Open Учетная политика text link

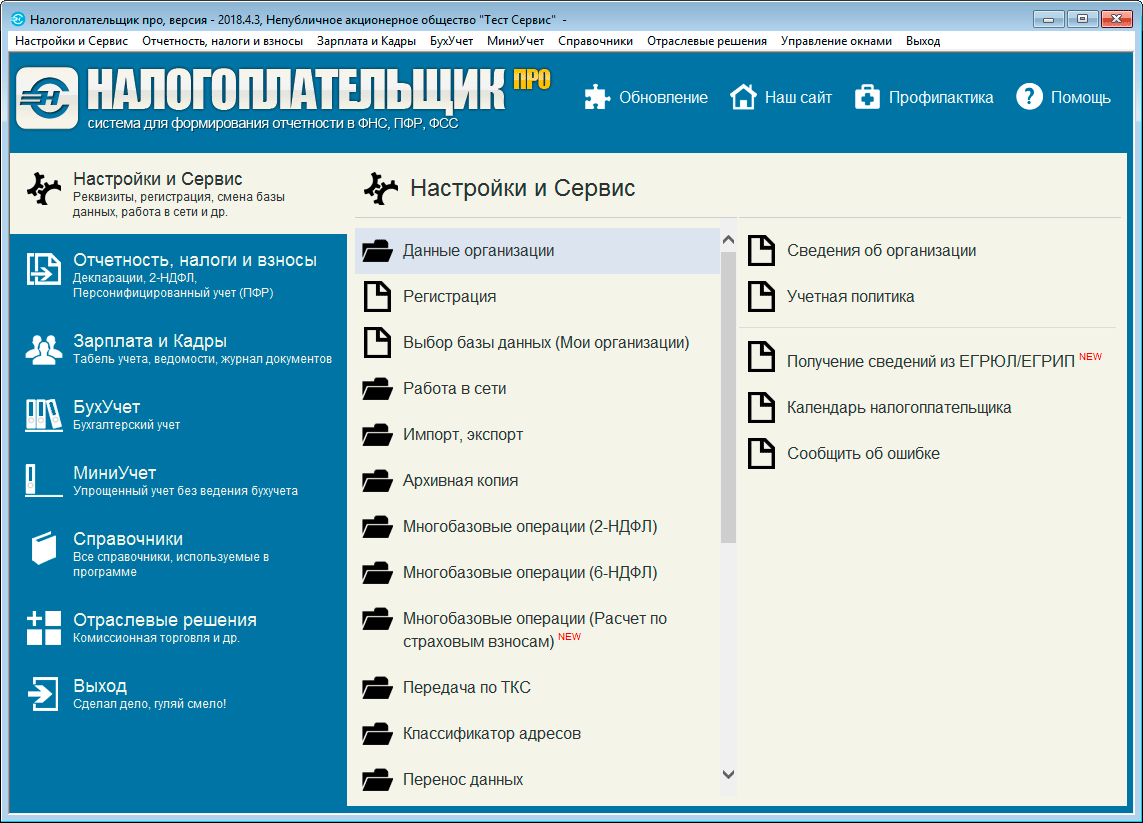coord(850,297)
